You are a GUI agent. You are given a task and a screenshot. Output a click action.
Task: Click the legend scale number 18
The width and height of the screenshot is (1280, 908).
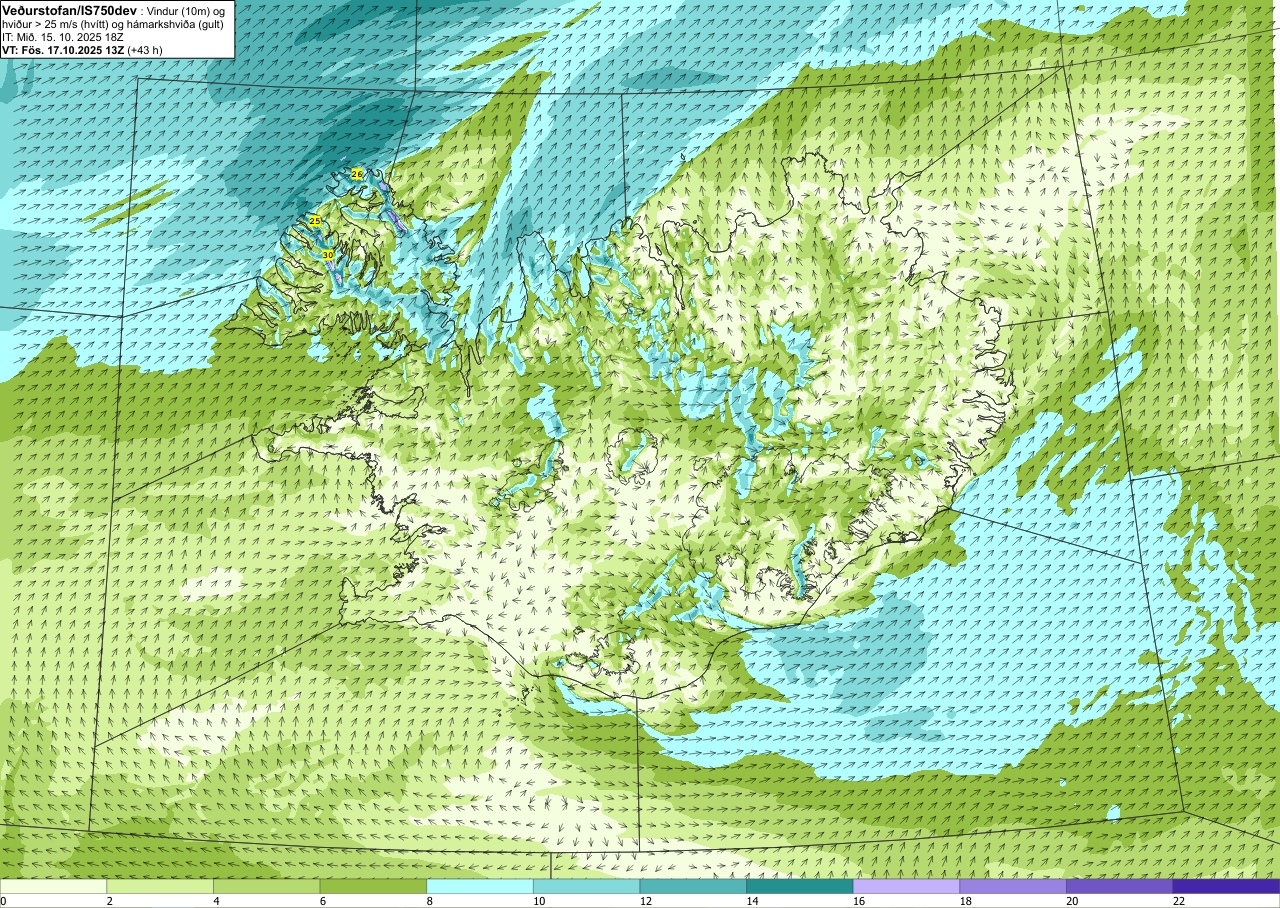(x=965, y=901)
